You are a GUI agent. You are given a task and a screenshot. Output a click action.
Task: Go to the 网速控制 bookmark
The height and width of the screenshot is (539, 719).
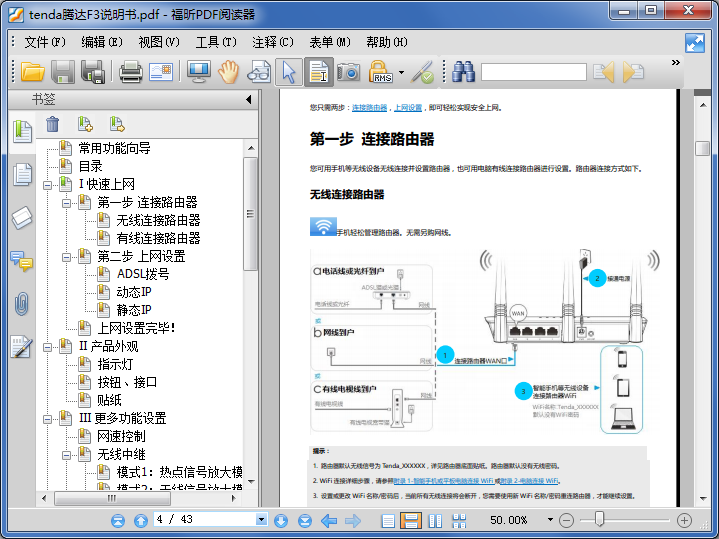[x=121, y=436]
